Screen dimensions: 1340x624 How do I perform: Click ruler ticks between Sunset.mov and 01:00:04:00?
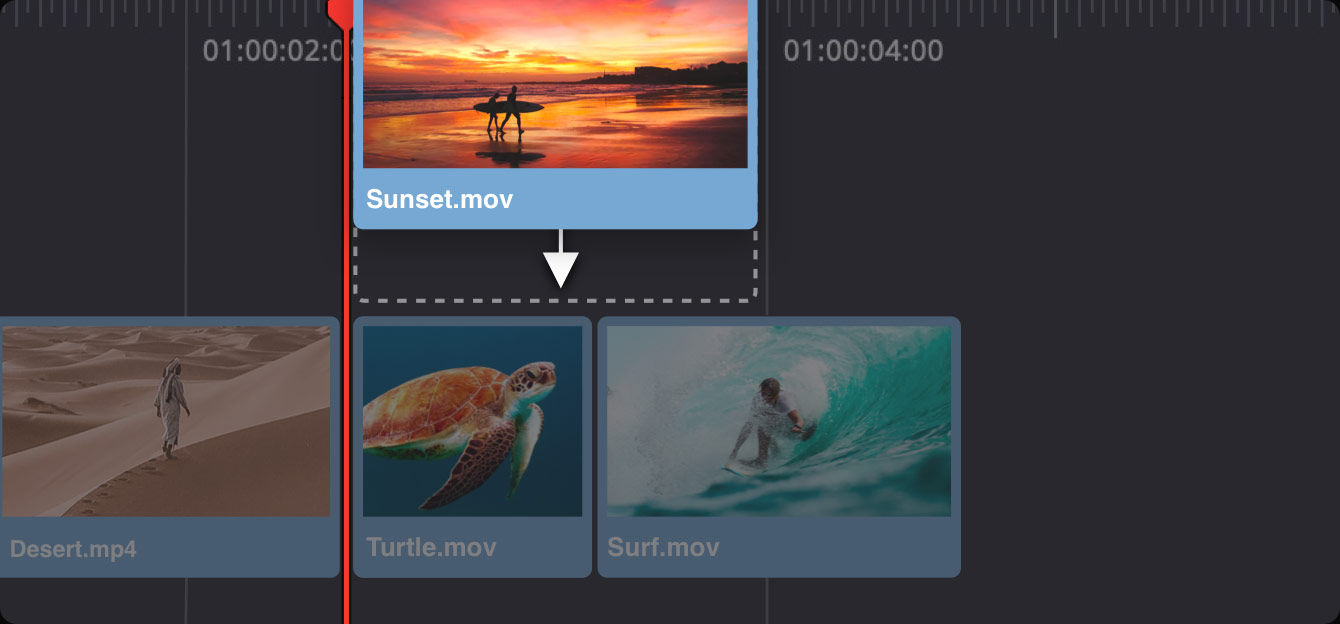pyautogui.click(x=770, y=12)
